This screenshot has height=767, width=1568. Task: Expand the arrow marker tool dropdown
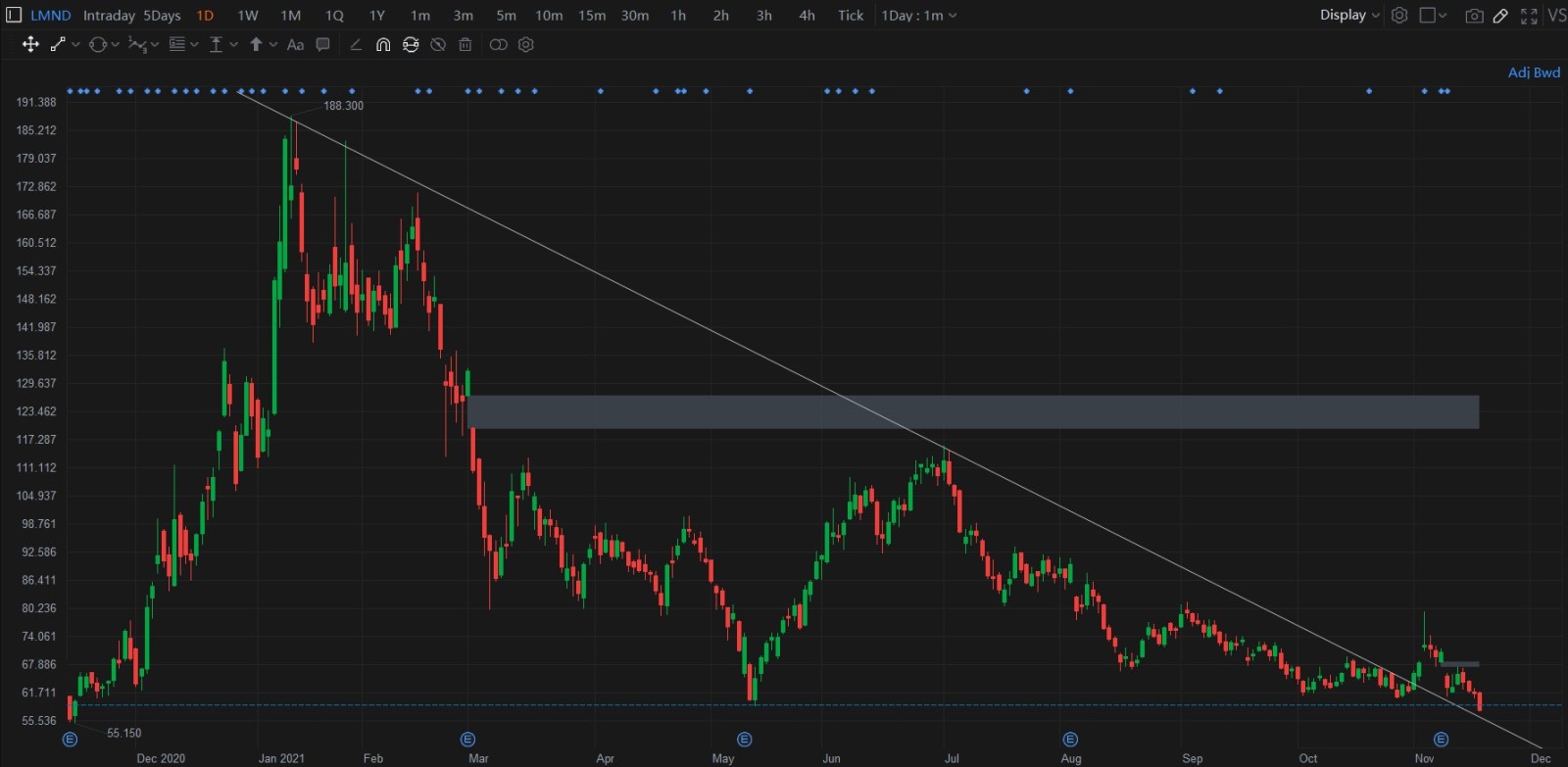273,45
